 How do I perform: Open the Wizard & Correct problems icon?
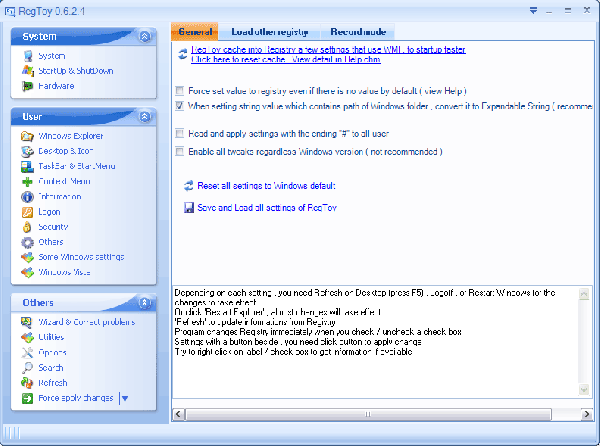point(26,322)
